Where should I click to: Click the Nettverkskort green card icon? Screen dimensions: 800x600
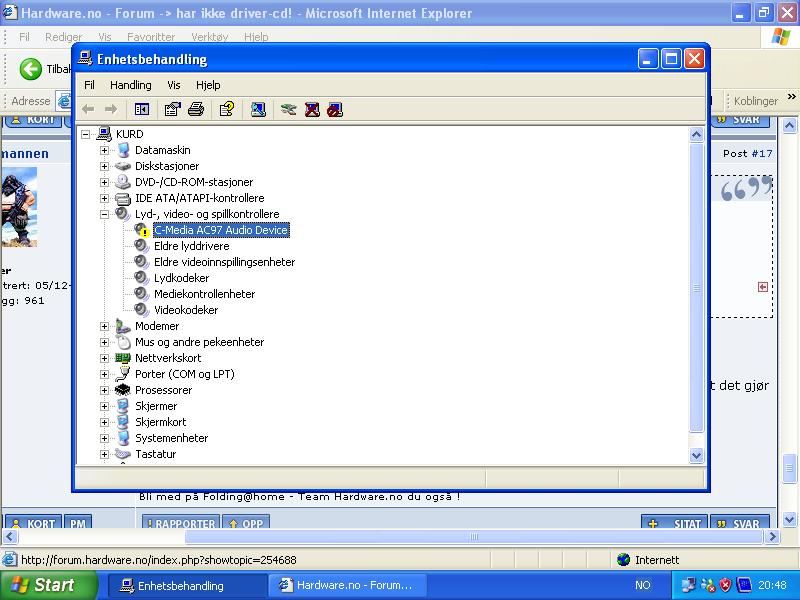tap(122, 358)
